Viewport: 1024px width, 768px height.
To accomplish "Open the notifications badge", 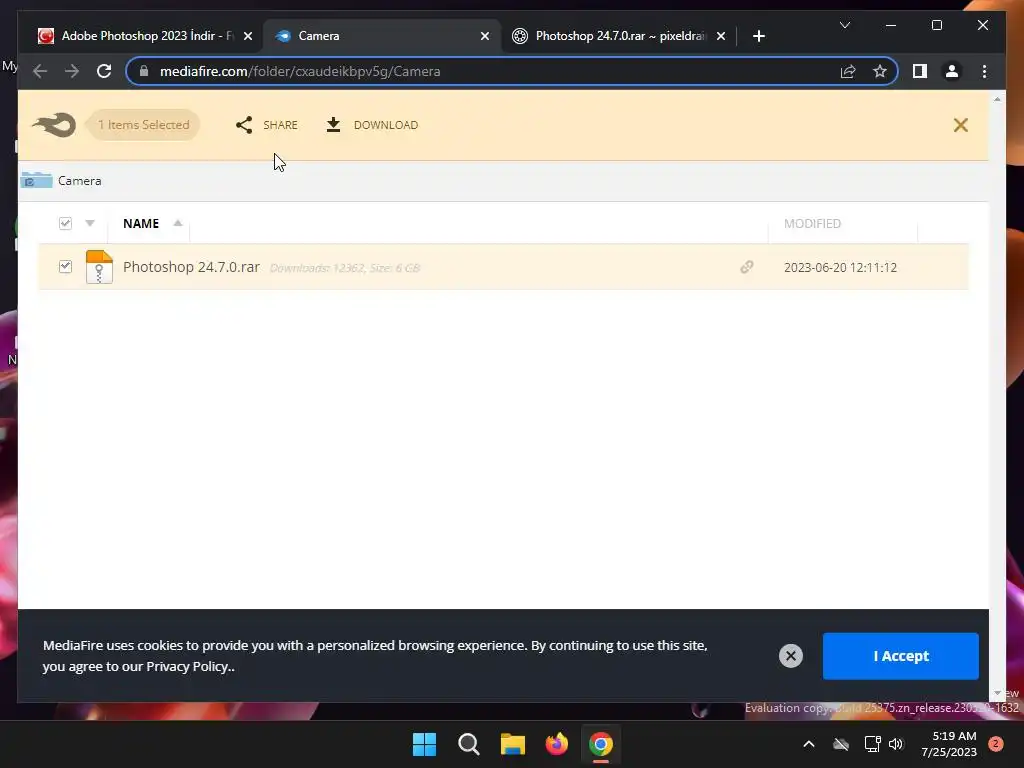I will point(995,744).
